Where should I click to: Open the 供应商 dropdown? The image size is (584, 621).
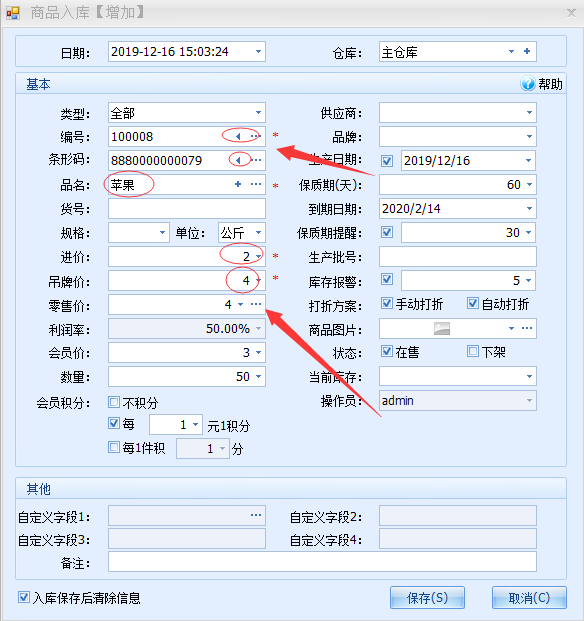[529, 113]
